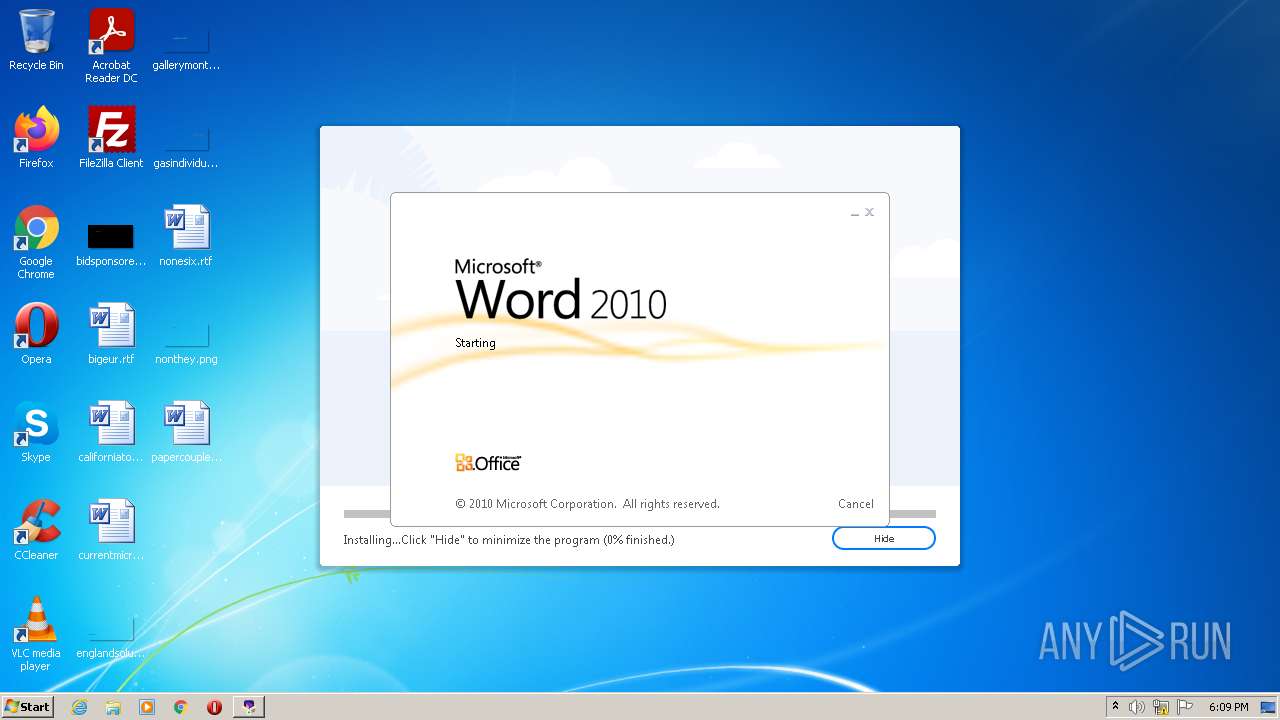
Task: Open the Recycle Bin desktop icon
Action: 36,40
